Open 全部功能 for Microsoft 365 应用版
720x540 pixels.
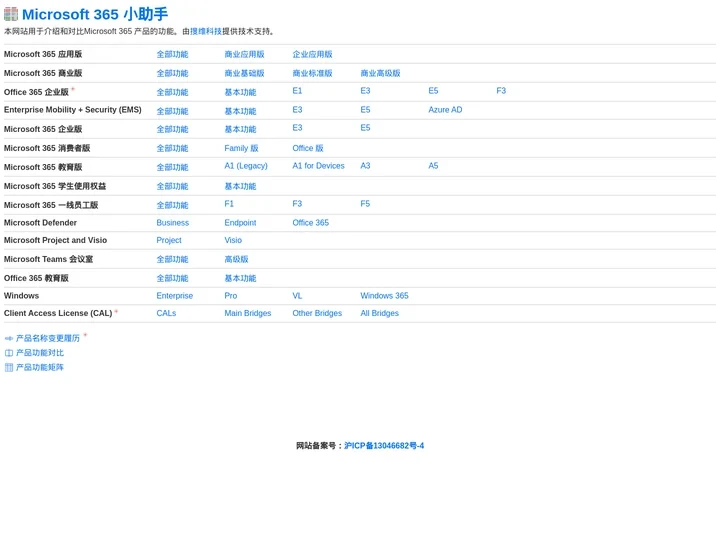[172, 54]
